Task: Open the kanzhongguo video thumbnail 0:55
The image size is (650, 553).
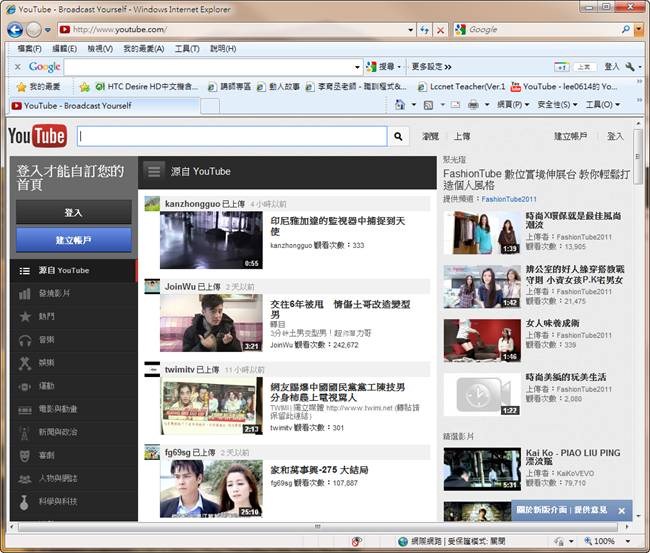Action: click(211, 240)
